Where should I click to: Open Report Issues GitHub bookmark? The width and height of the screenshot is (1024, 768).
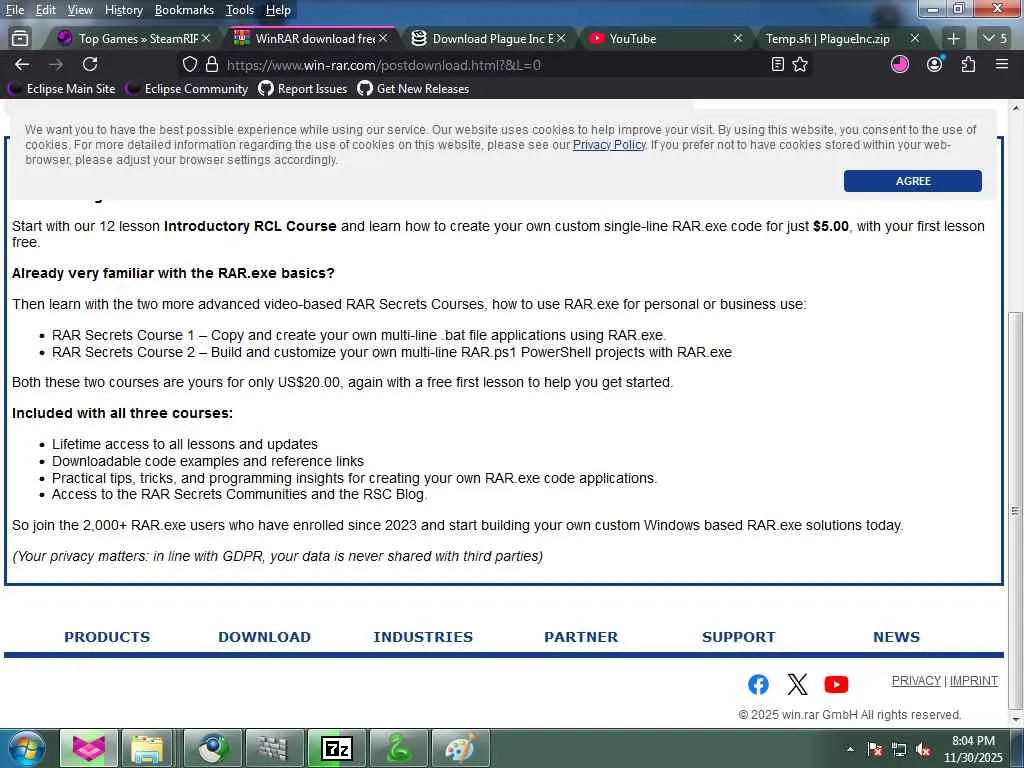click(303, 89)
